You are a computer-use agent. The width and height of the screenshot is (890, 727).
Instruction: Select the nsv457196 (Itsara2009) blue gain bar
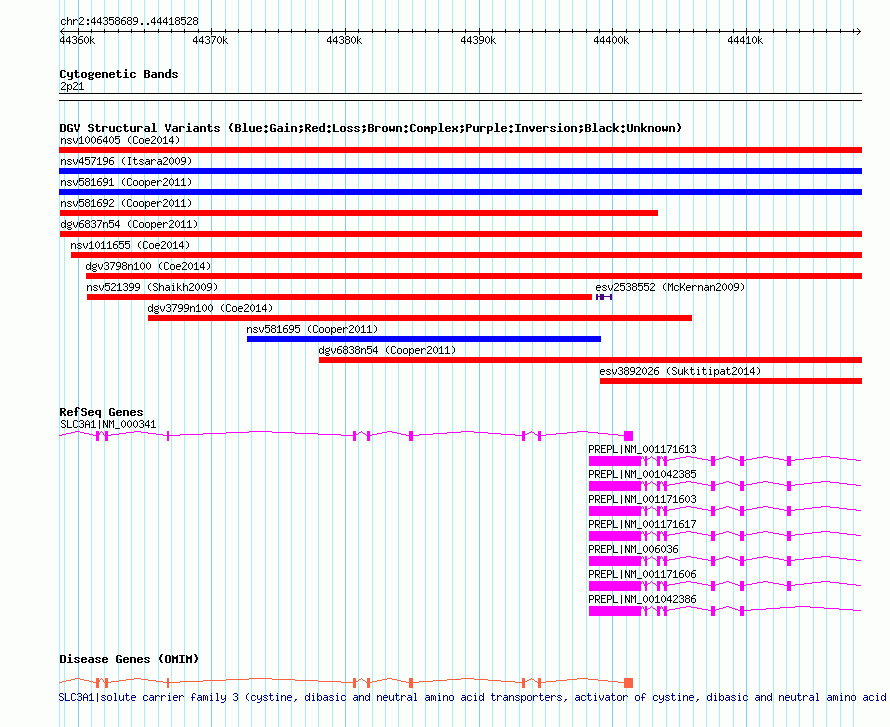460,171
